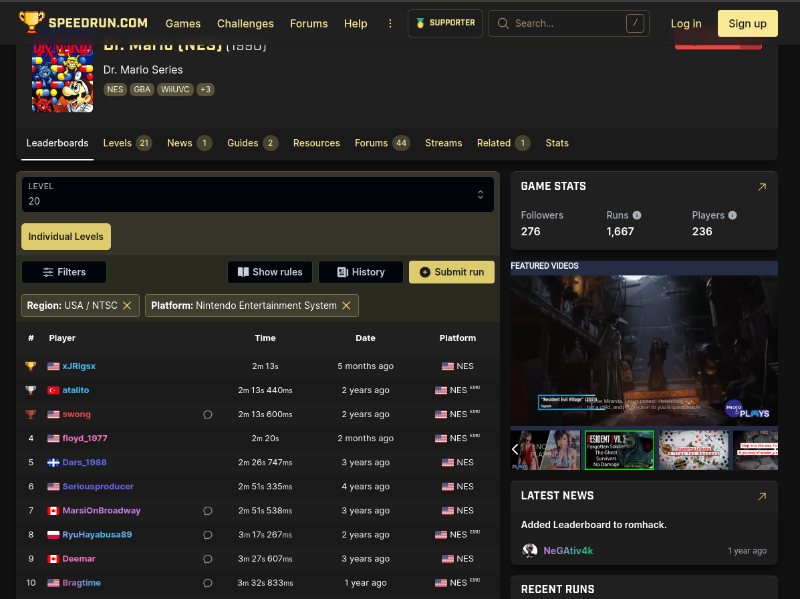Click the WiiUVC platform tag

pyautogui.click(x=175, y=89)
